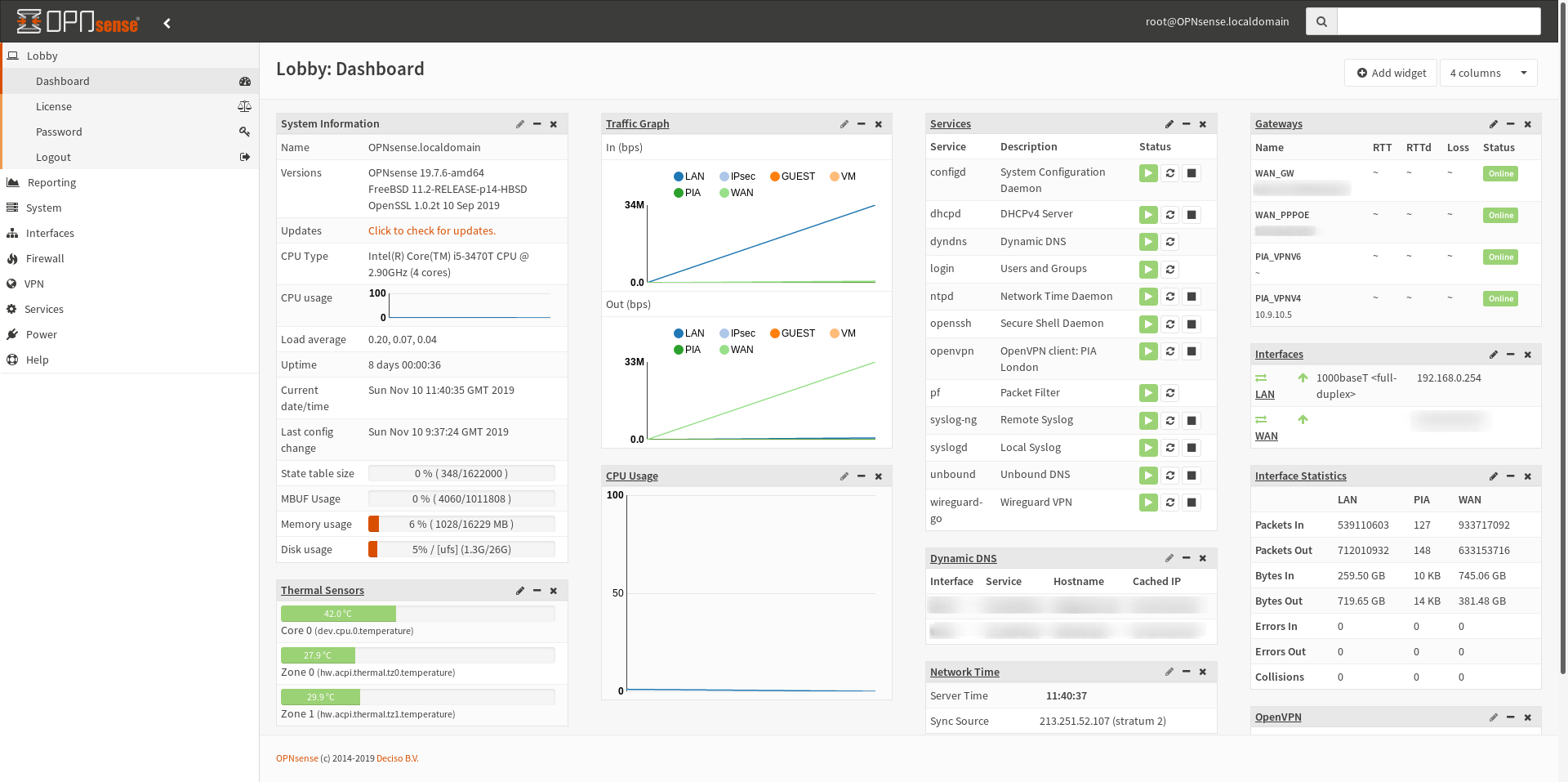Minimize the CPU Usage widget
This screenshot has height=782, width=1568.
(862, 476)
